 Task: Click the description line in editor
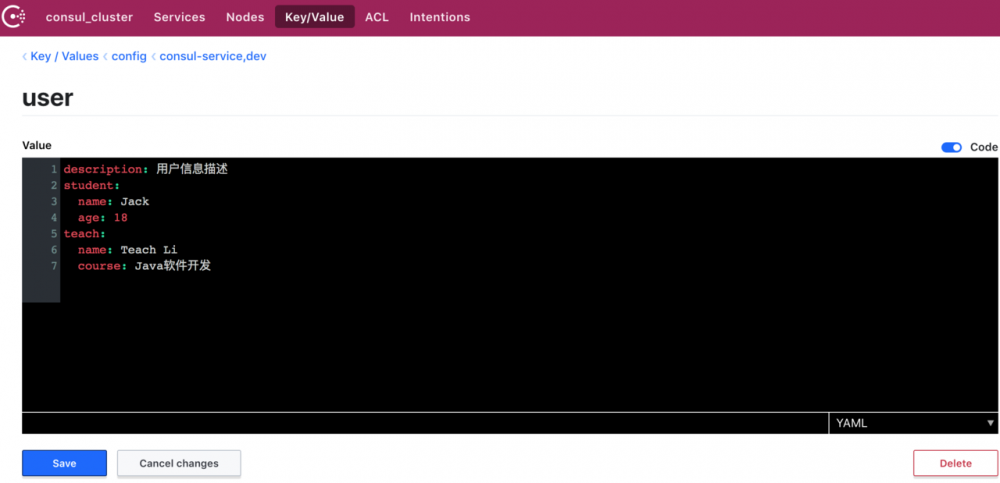tap(146, 170)
